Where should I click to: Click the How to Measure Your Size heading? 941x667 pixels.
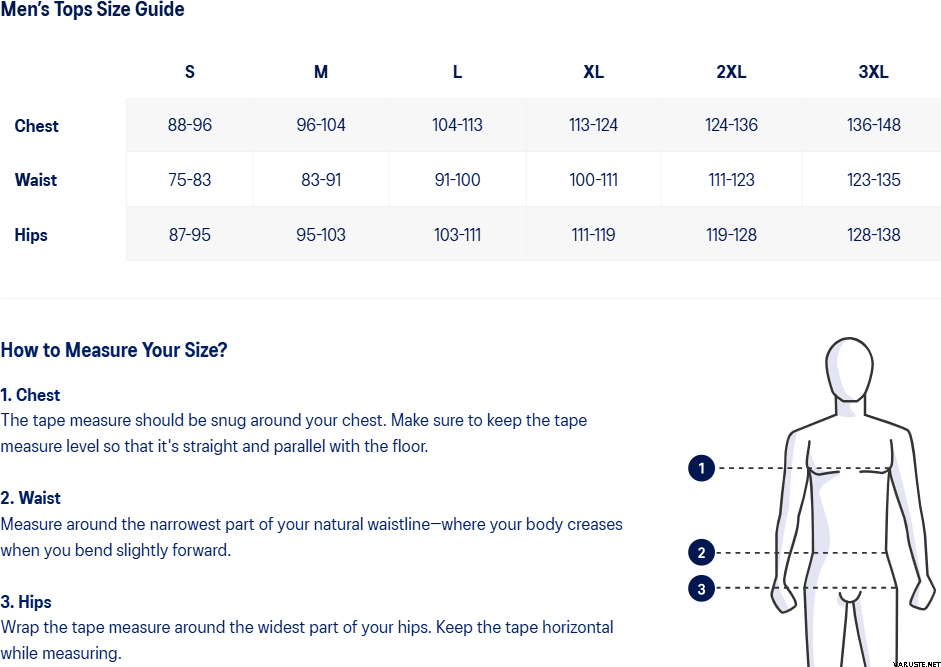114,350
